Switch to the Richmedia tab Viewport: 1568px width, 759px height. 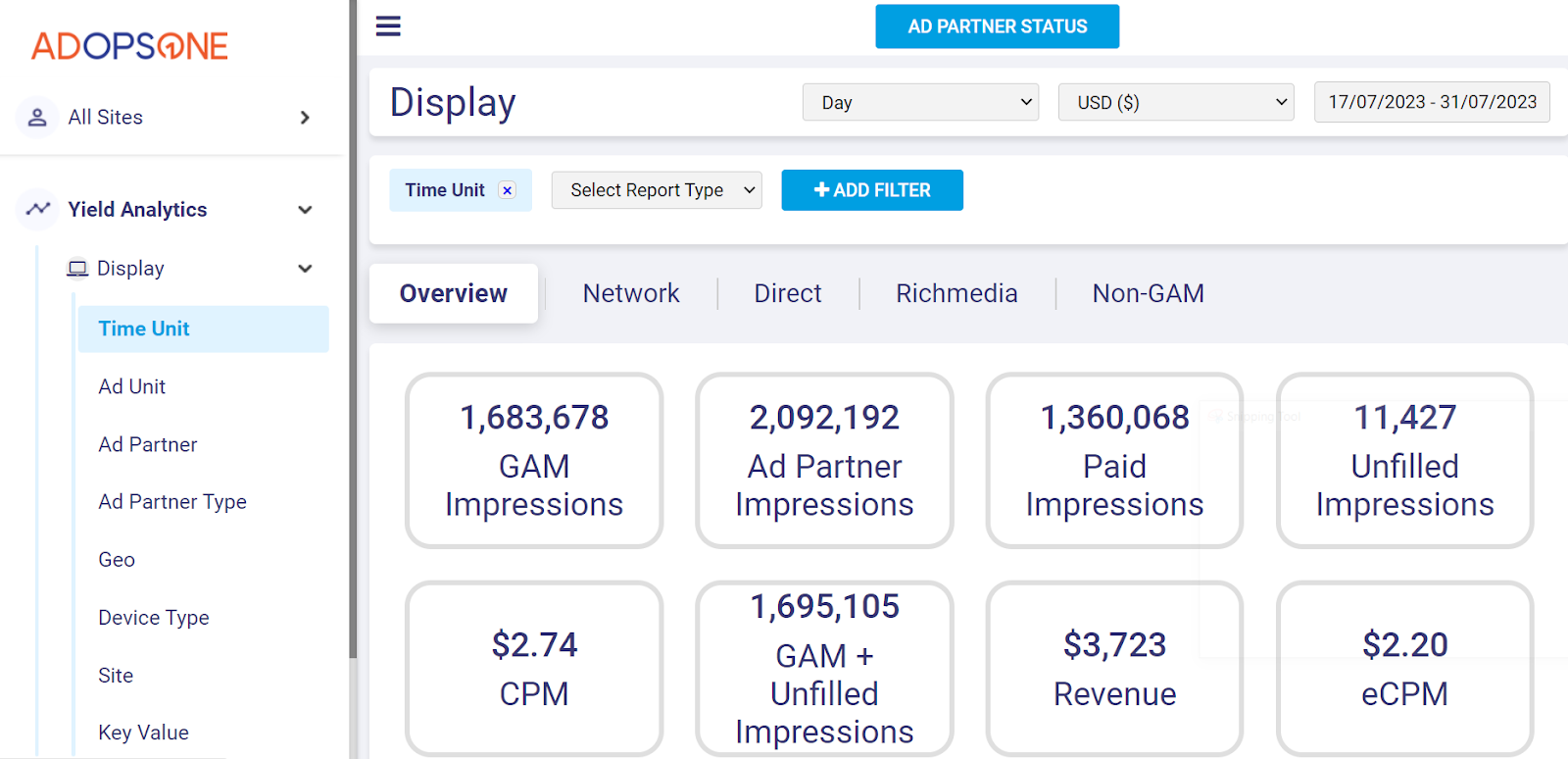tap(955, 293)
